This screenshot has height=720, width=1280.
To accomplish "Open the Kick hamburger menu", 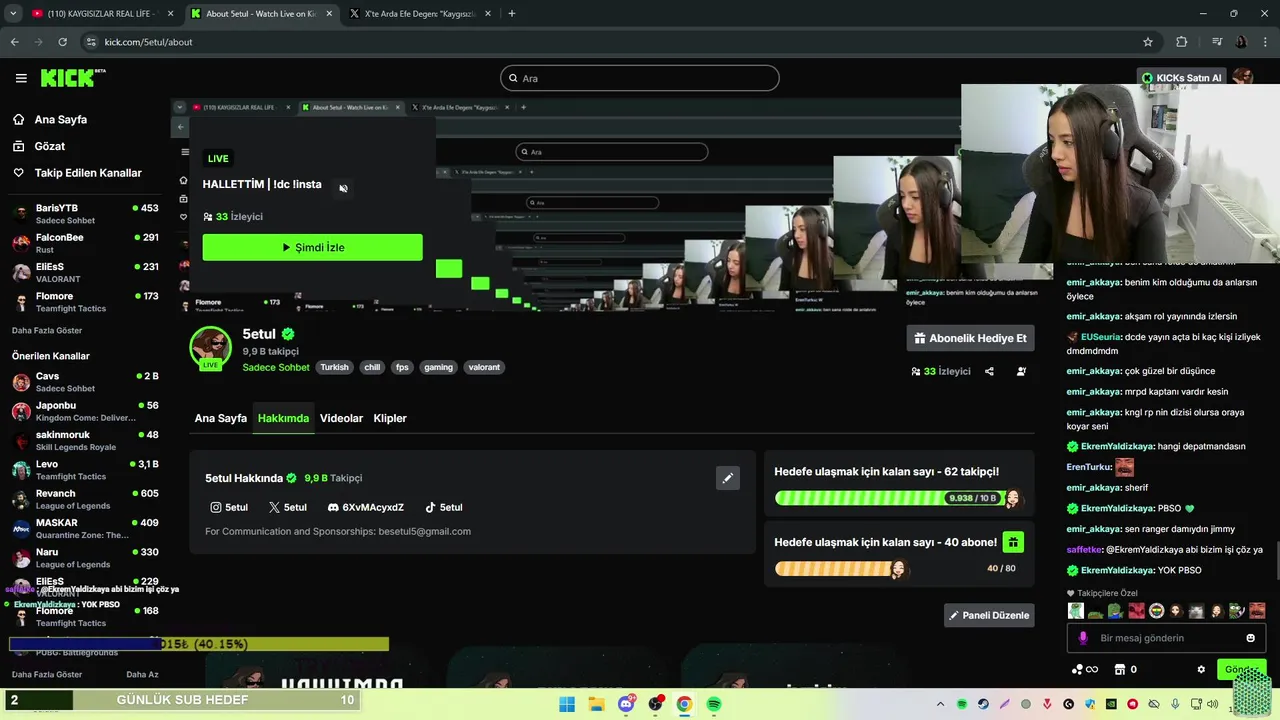I will (21, 78).
